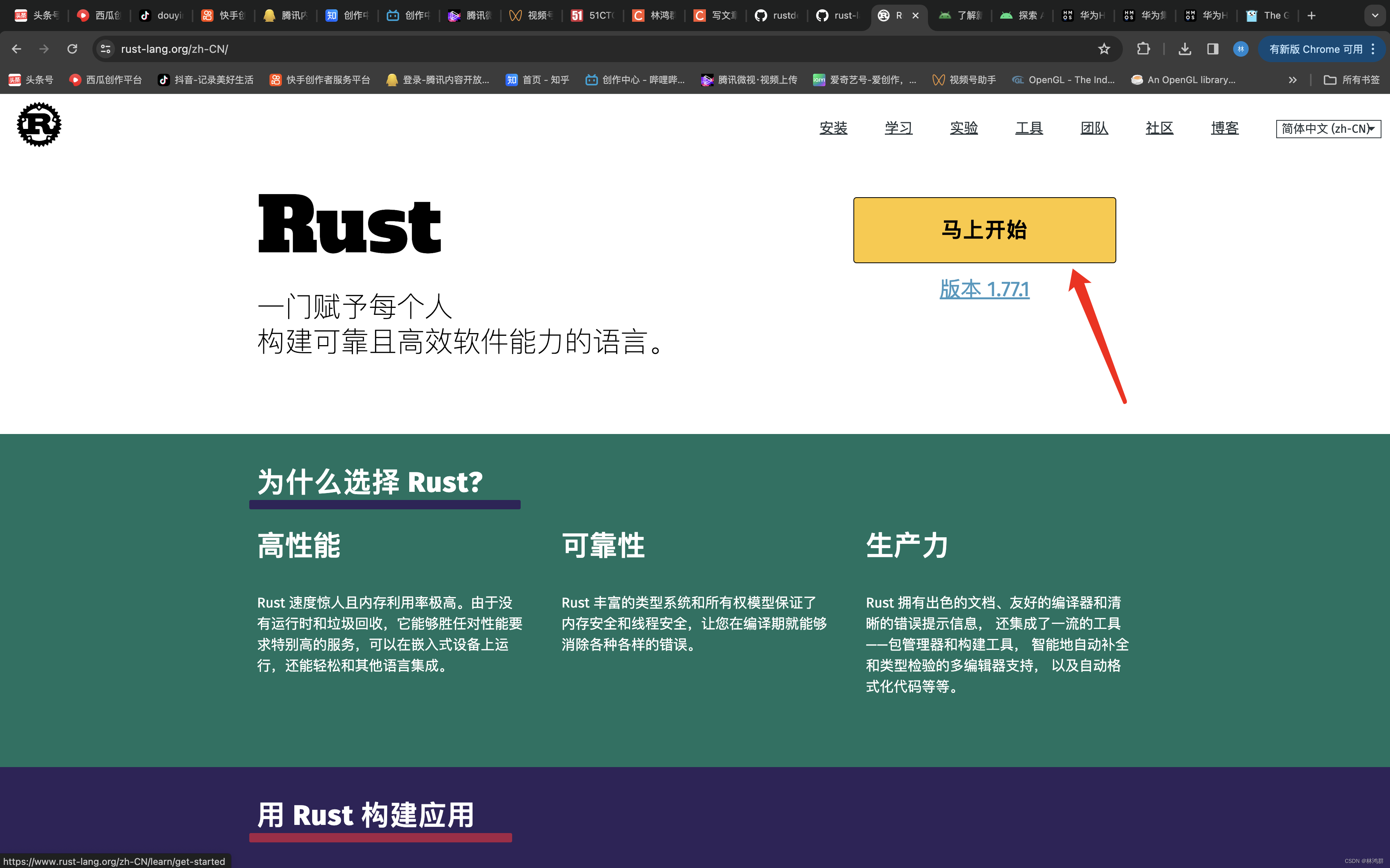Open a new tab with the plus
Screen dimensions: 1390x868
(x=1311, y=16)
